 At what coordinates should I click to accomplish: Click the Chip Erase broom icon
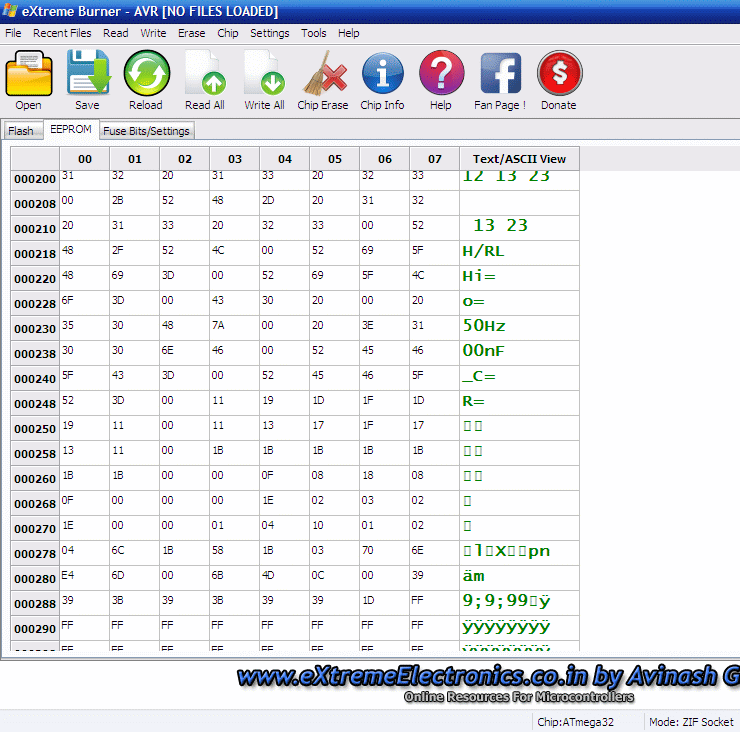[323, 75]
